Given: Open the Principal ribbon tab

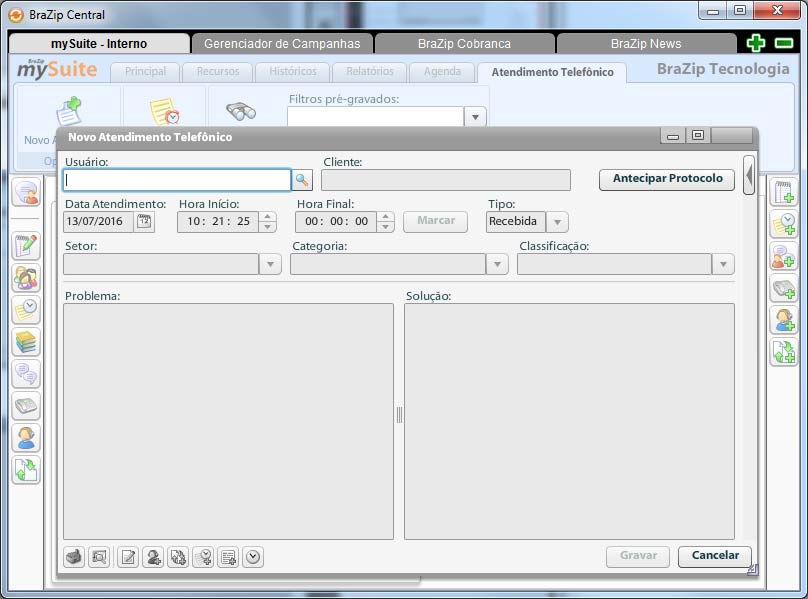Looking at the screenshot, I should 145,72.
